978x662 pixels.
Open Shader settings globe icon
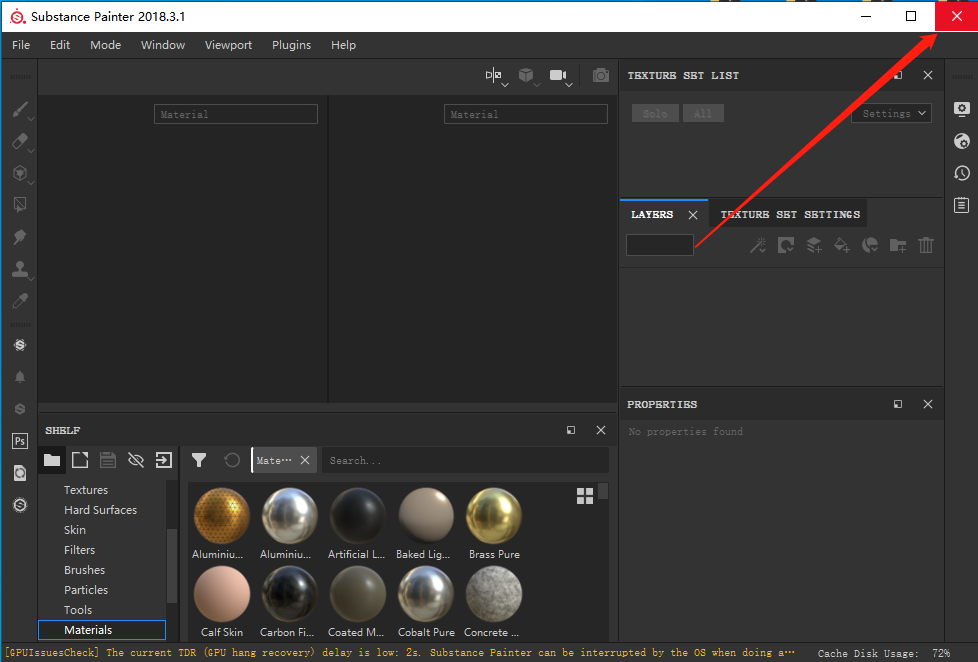(x=962, y=141)
